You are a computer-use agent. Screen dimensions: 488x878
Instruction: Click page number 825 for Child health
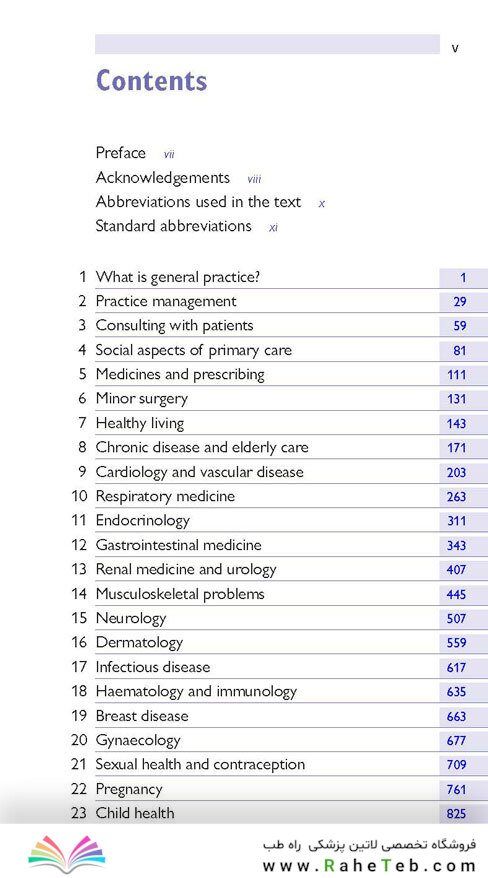(x=457, y=814)
